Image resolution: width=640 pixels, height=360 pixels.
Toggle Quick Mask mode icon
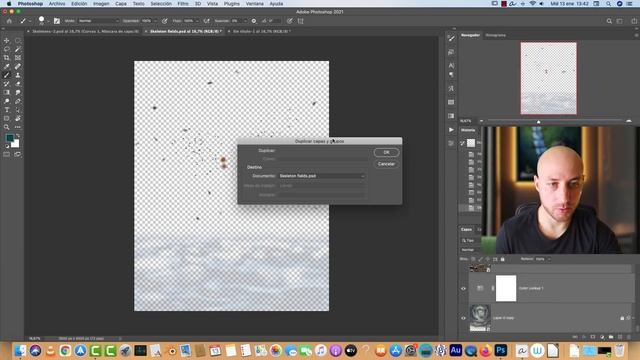[7, 154]
